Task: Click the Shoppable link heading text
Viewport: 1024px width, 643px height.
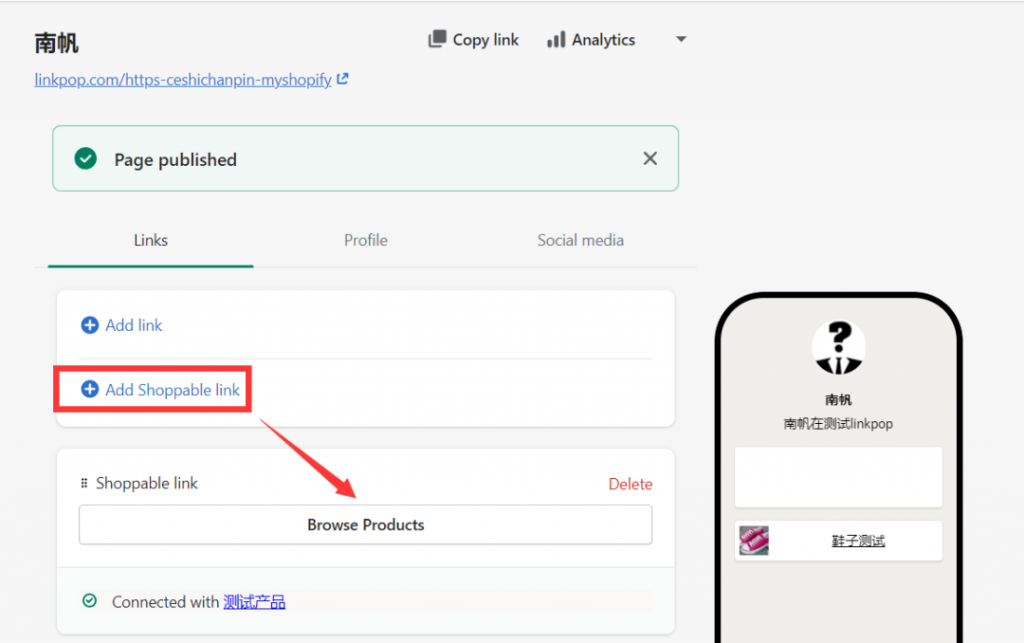Action: pyautogui.click(x=147, y=483)
